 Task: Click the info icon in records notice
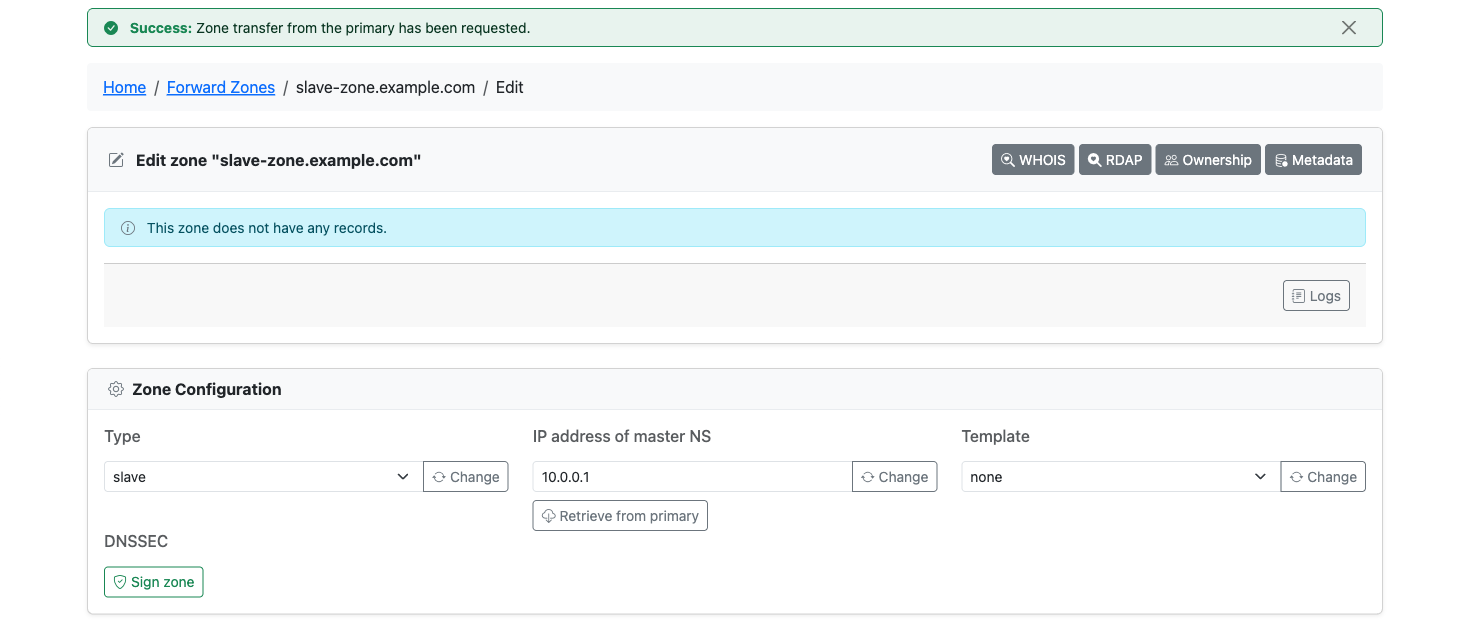tap(128, 228)
